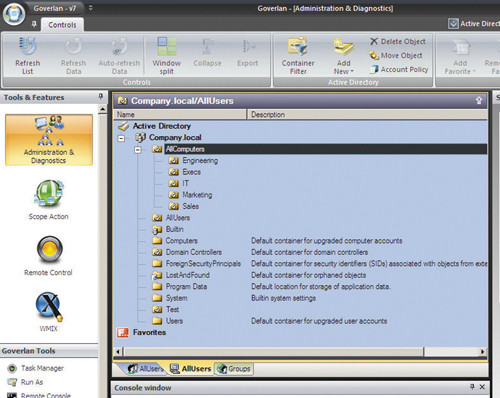500x398 pixels.
Task: Open Task Manager under Goverlan Tools
Action: [x=36, y=368]
